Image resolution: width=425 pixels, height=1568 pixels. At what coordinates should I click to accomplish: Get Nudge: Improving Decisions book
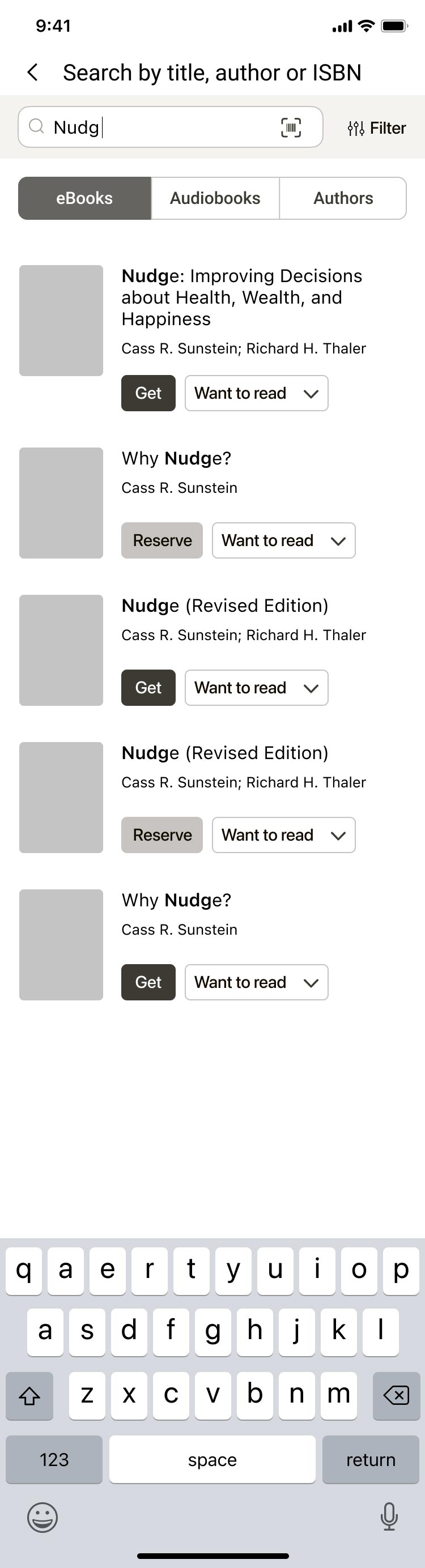click(x=148, y=393)
